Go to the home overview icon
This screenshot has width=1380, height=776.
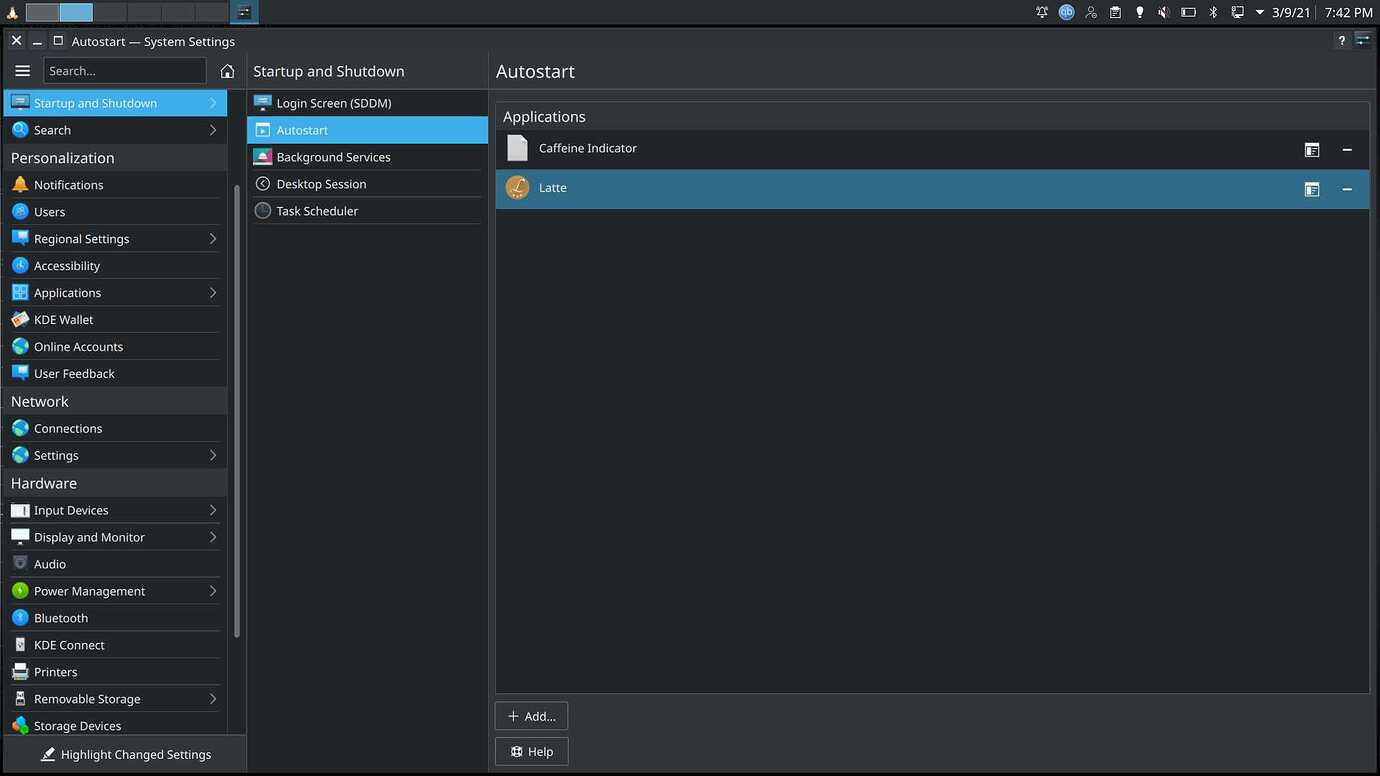pyautogui.click(x=227, y=71)
